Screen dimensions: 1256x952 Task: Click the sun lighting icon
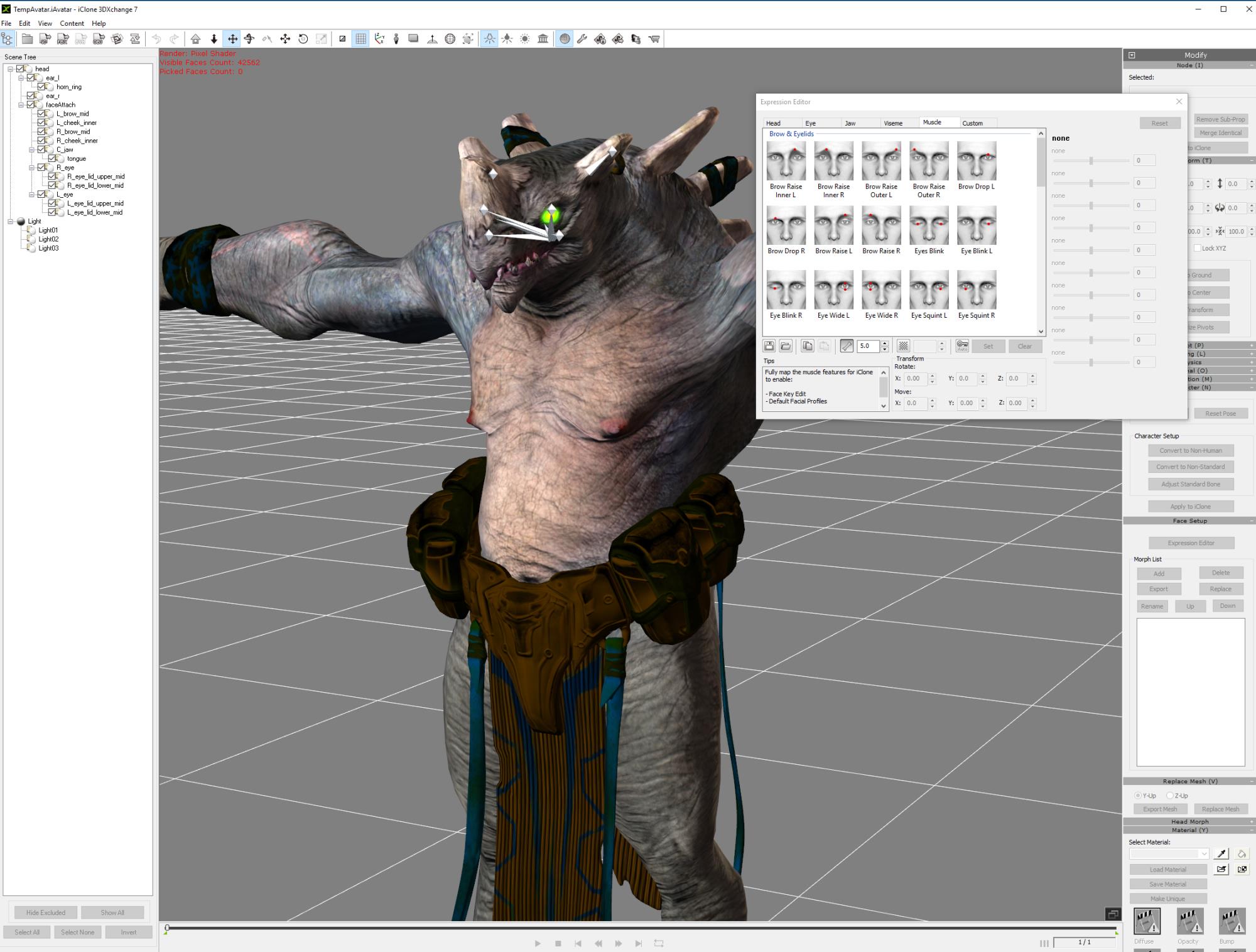tap(525, 39)
